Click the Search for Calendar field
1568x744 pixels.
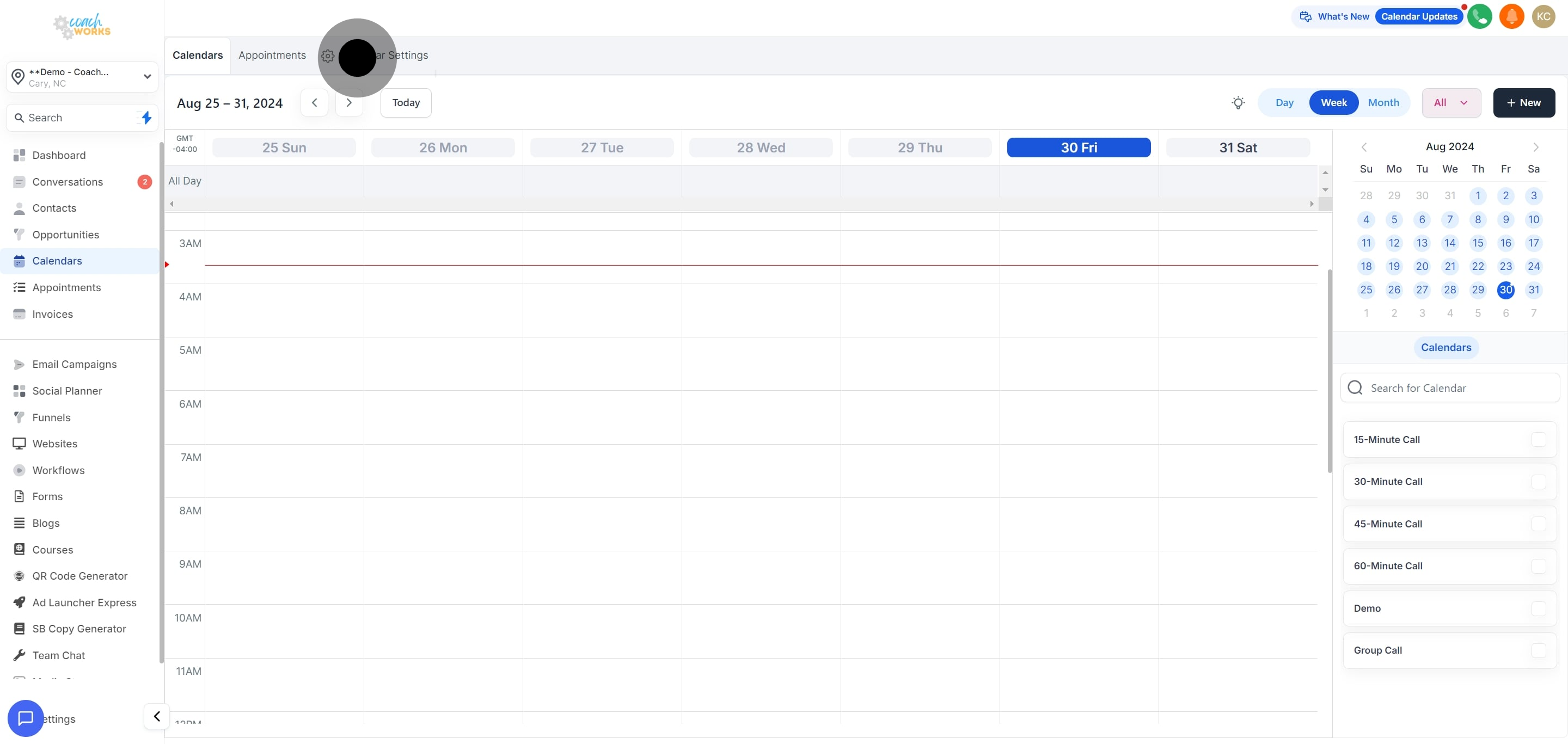point(1450,388)
